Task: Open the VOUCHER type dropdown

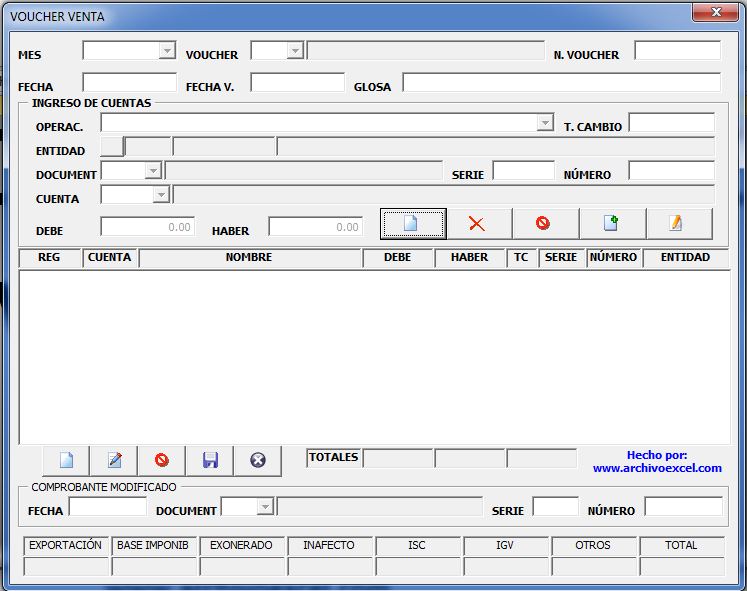Action: 295,50
